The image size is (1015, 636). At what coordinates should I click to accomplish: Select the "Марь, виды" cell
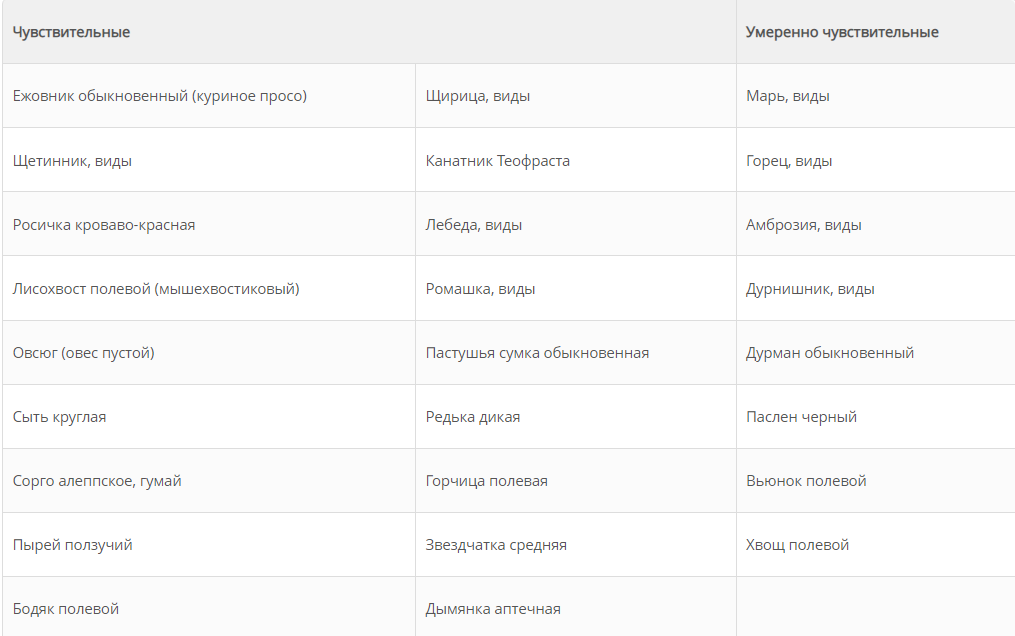[x=788, y=96]
